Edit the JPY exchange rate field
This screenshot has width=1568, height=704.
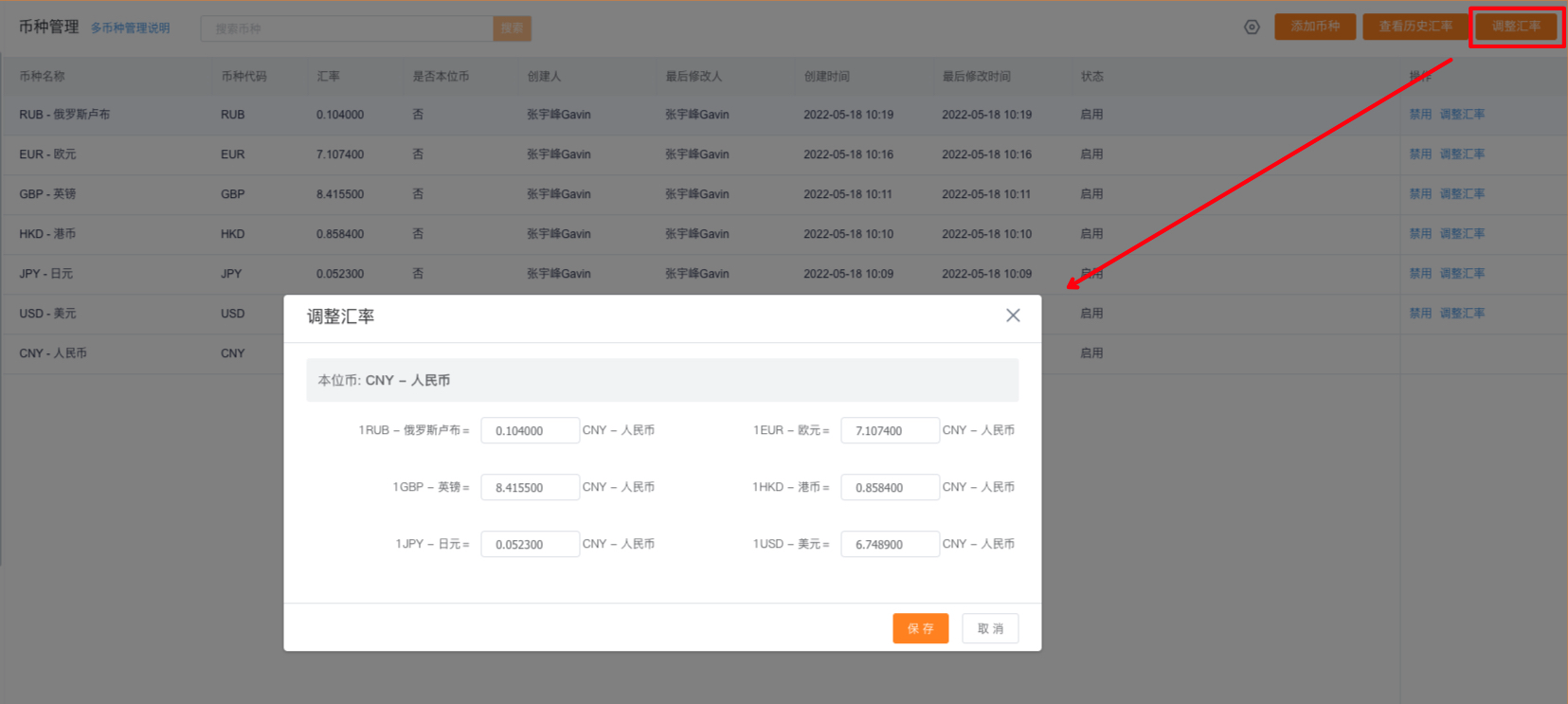click(x=530, y=544)
